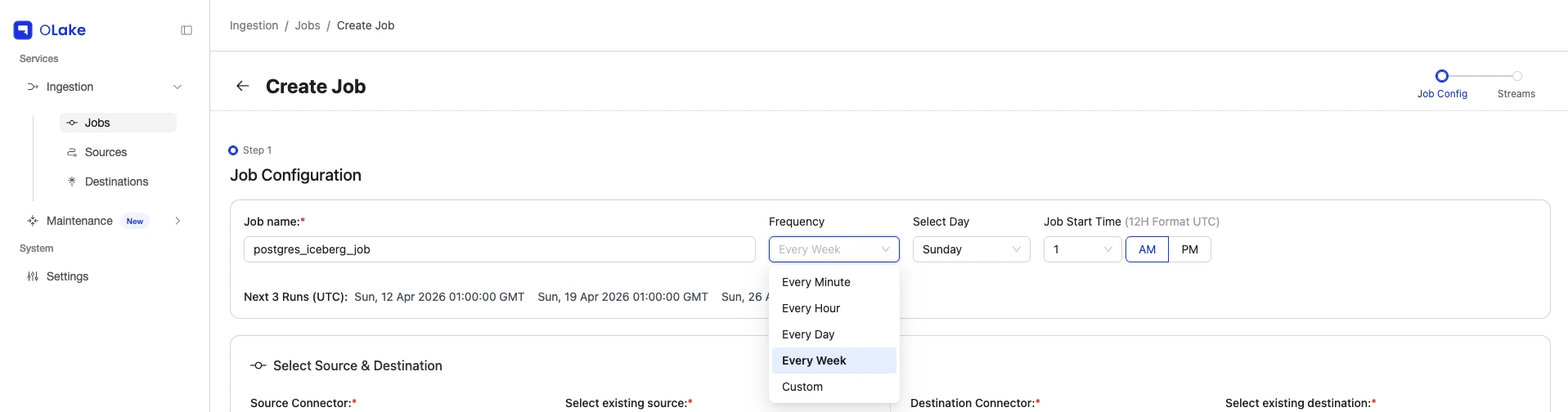Click the Create Job breadcrumb
Screen dimensions: 1568x412
coord(366,25)
